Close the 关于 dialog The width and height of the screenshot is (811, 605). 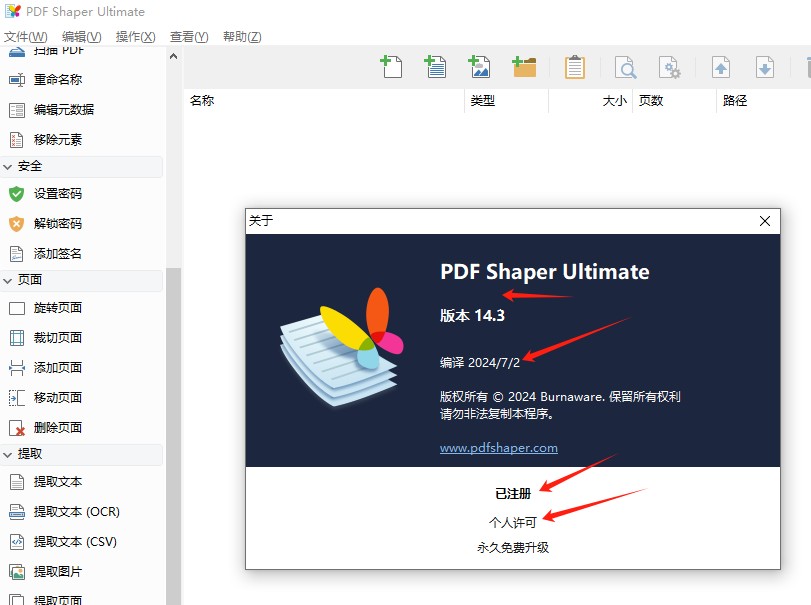tap(765, 221)
